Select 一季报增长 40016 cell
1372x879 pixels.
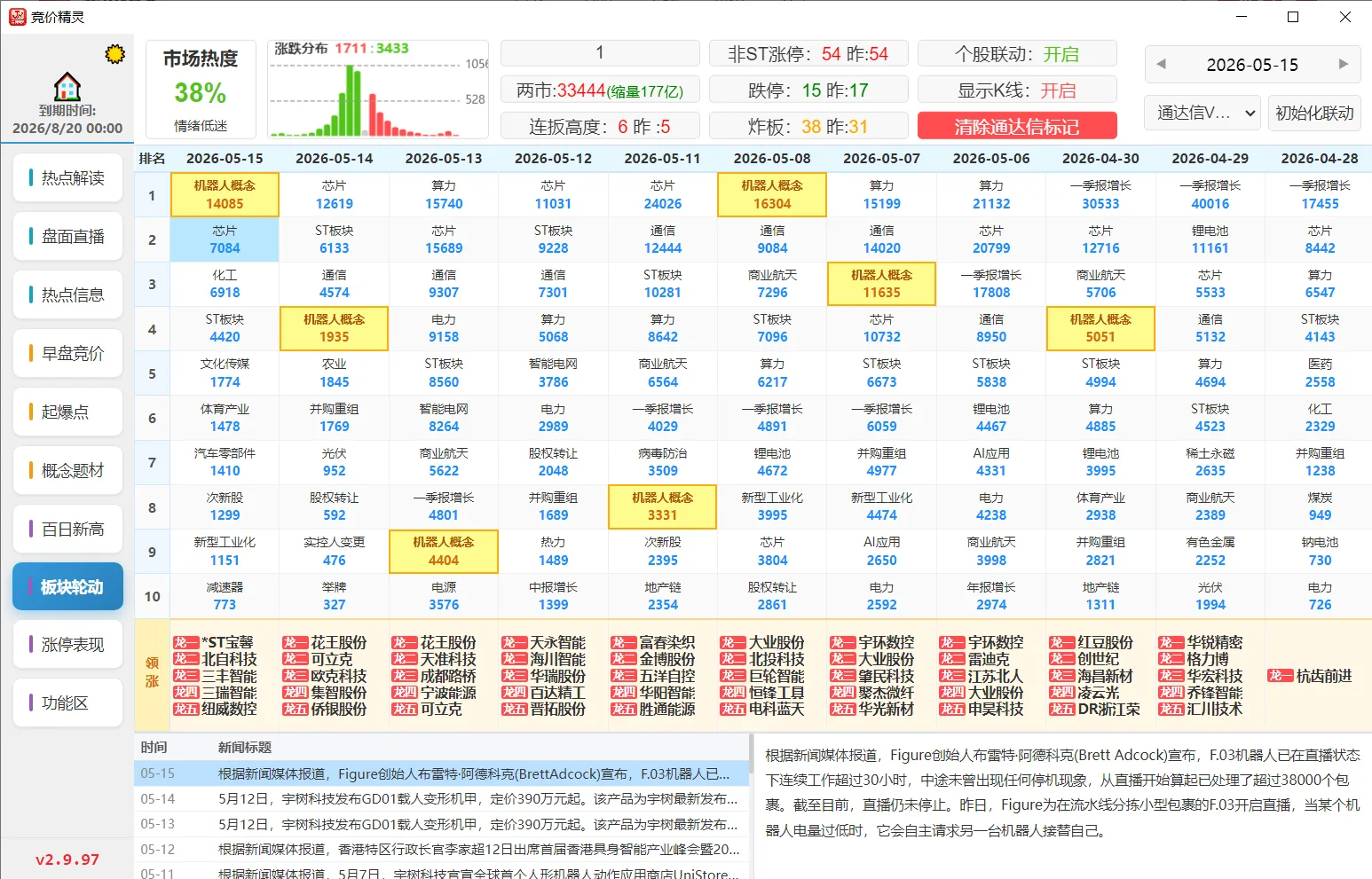coord(1210,195)
